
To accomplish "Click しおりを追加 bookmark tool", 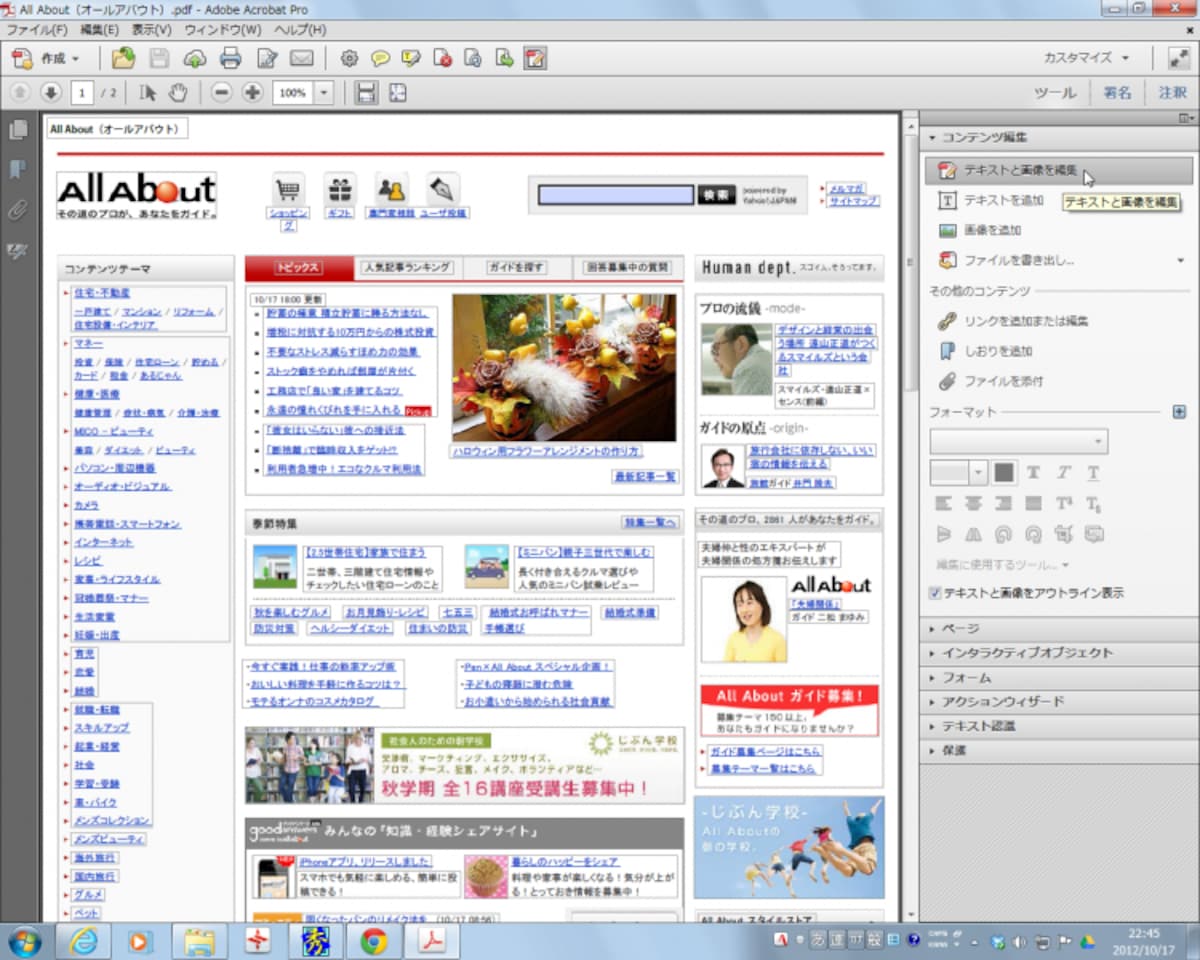I will pos(985,351).
